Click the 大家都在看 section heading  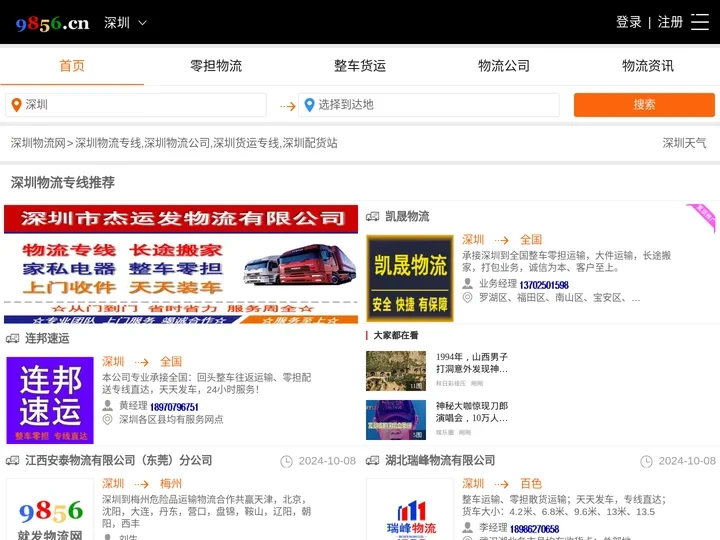tap(396, 335)
